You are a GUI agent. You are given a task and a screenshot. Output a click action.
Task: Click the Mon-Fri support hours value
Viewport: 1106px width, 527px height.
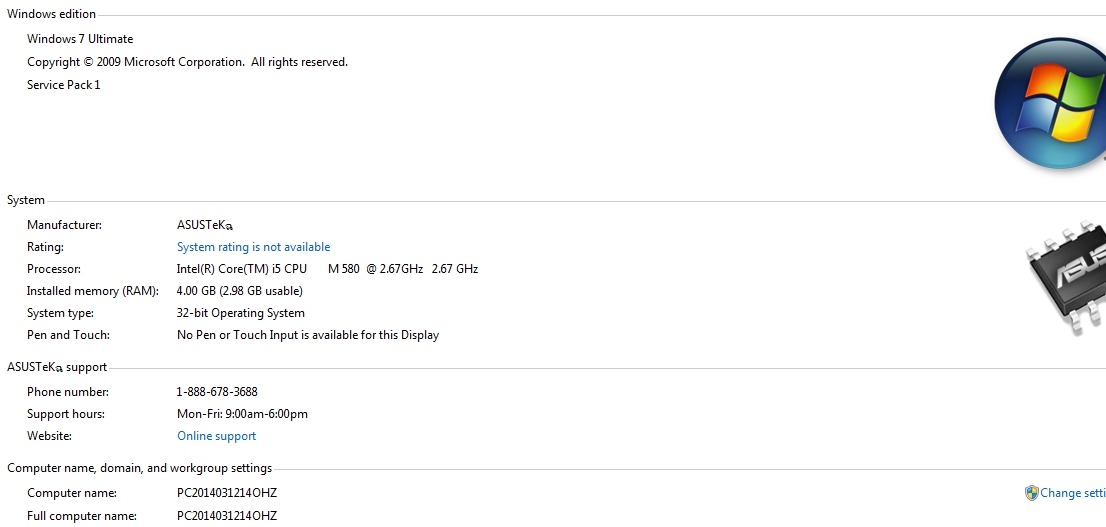tap(243, 414)
